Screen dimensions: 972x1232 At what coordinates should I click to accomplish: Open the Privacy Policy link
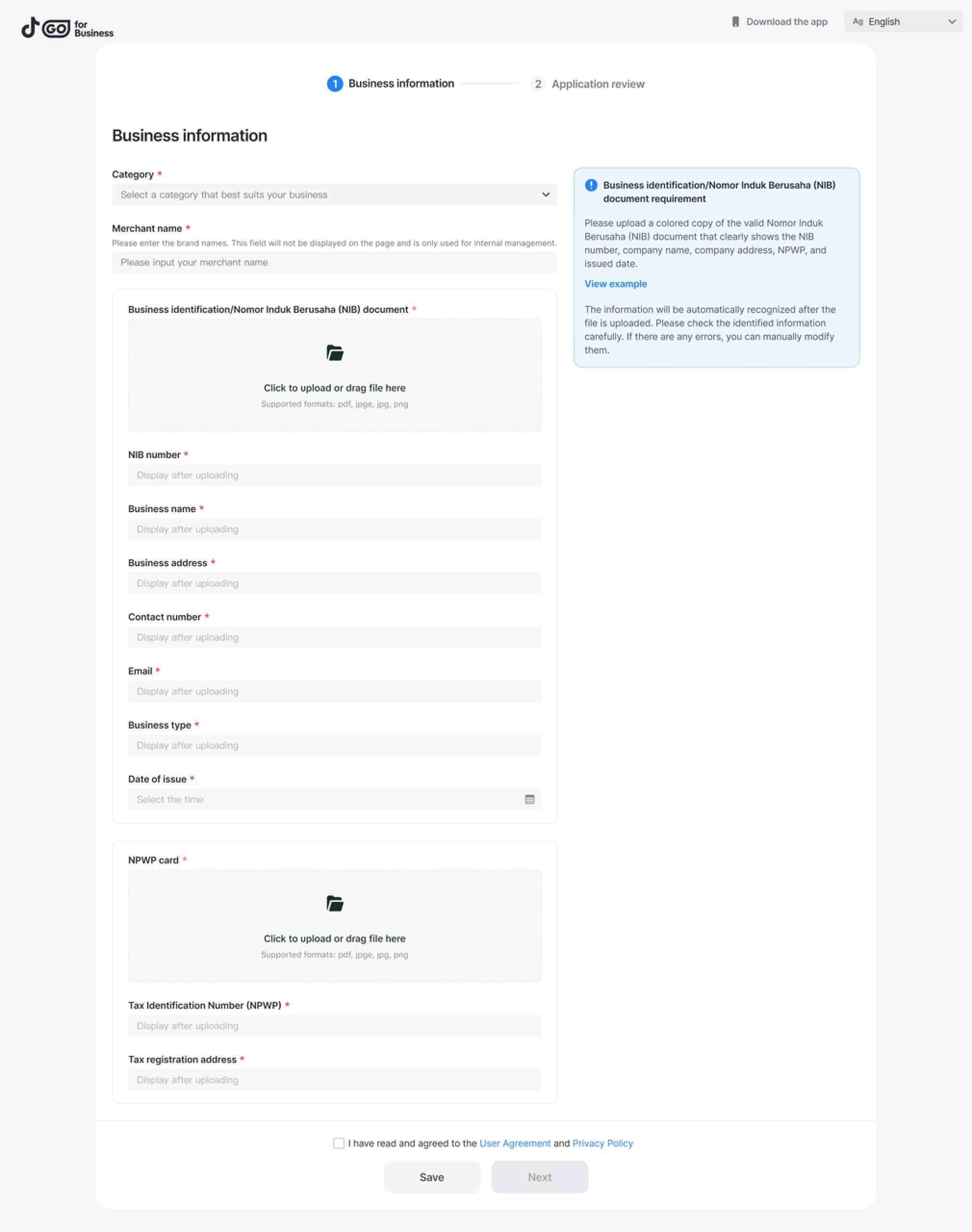coord(602,1143)
